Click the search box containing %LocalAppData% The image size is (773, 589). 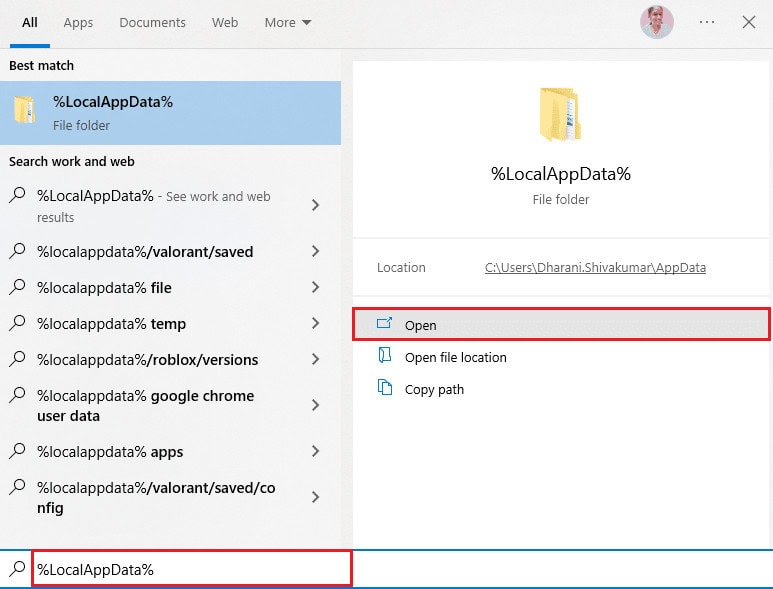[192, 569]
